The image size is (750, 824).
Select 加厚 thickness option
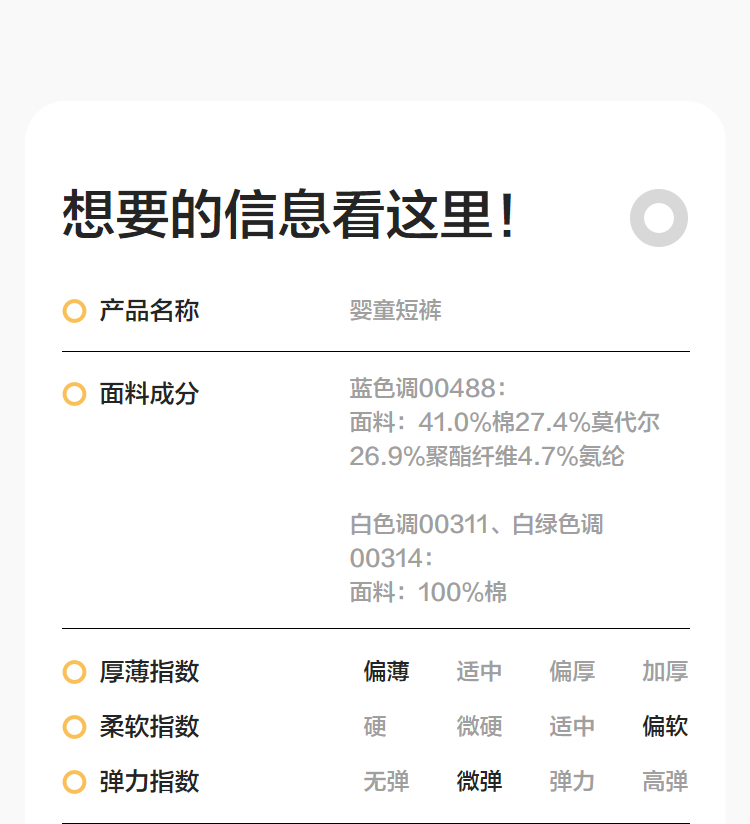pos(665,672)
